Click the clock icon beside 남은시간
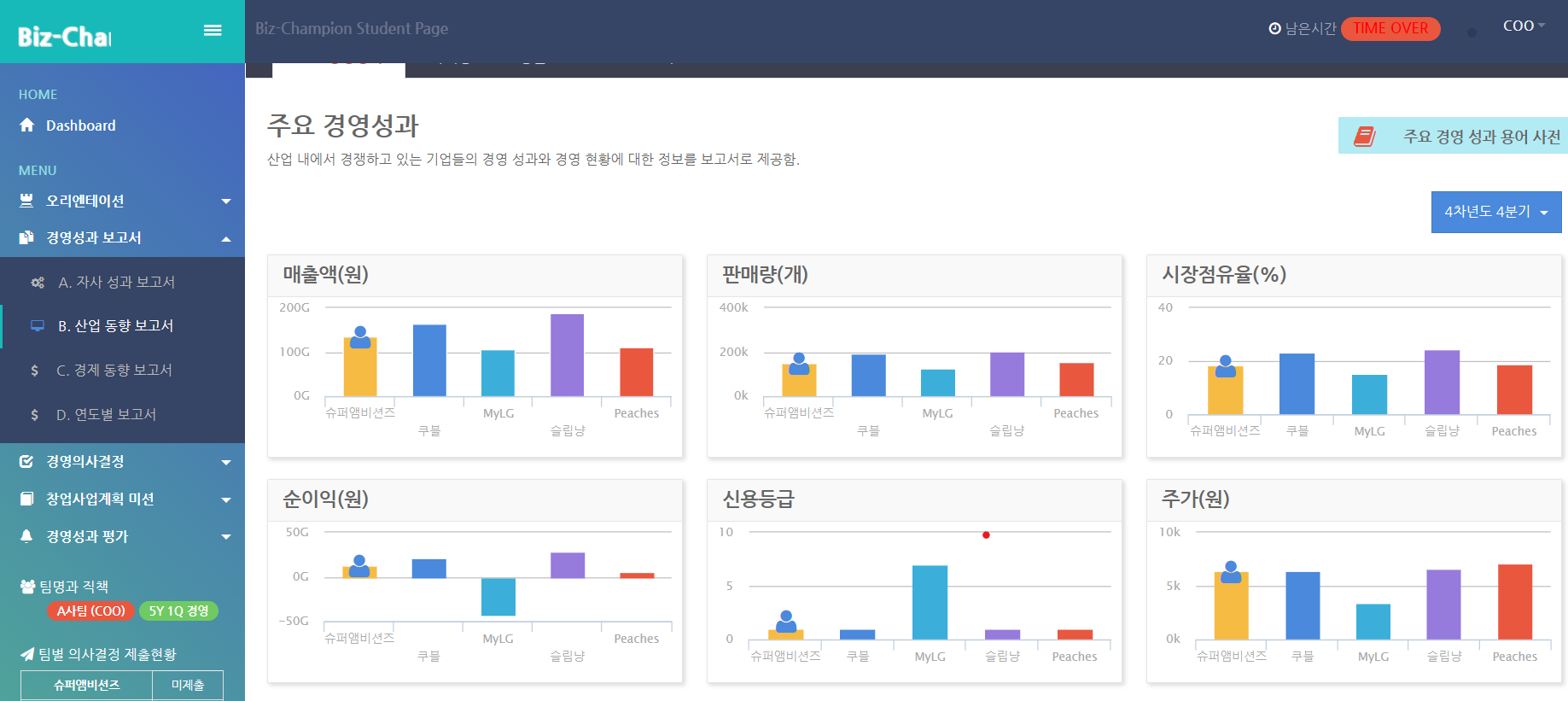Viewport: 1568px width, 701px height. 1274,29
